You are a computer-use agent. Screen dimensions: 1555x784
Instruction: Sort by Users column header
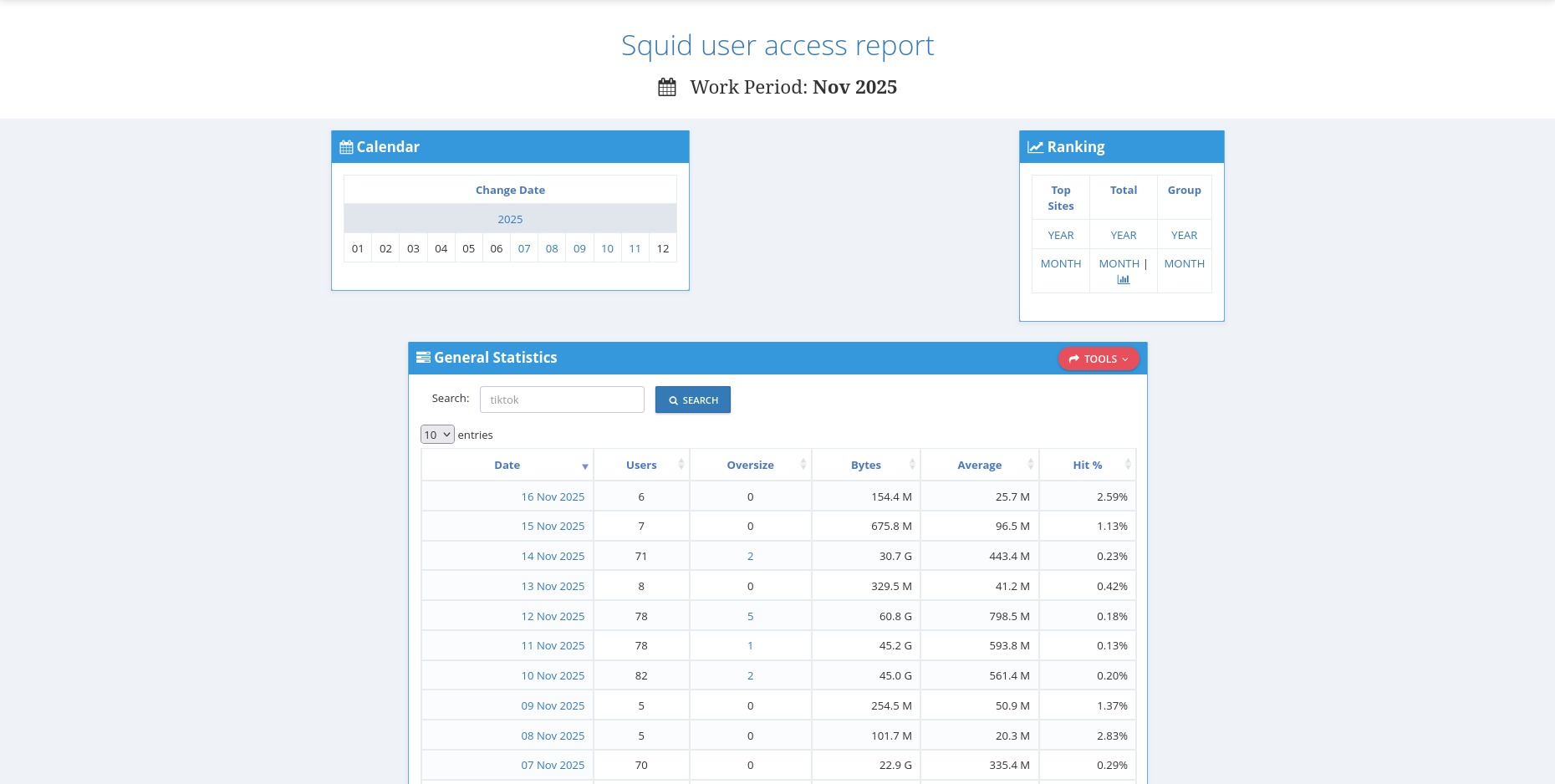(641, 465)
